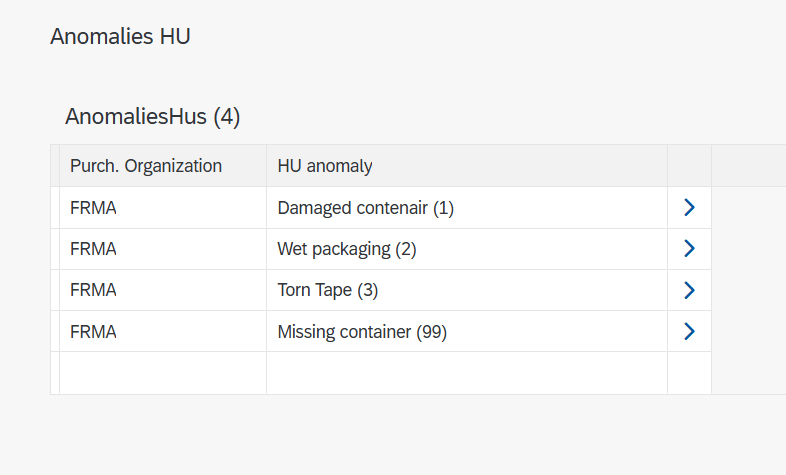Open HU anomaly column header menu
786x475 pixels.
(x=325, y=166)
